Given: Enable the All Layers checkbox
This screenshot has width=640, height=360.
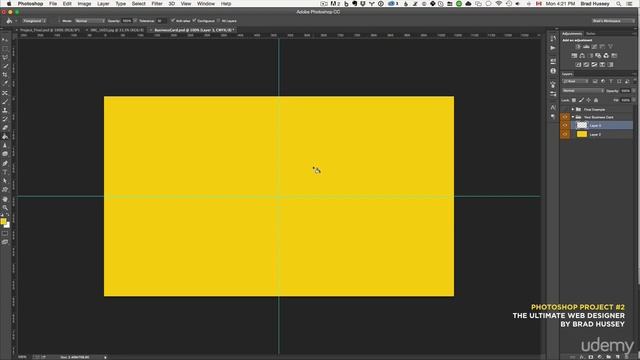Looking at the screenshot, I should 219,20.
